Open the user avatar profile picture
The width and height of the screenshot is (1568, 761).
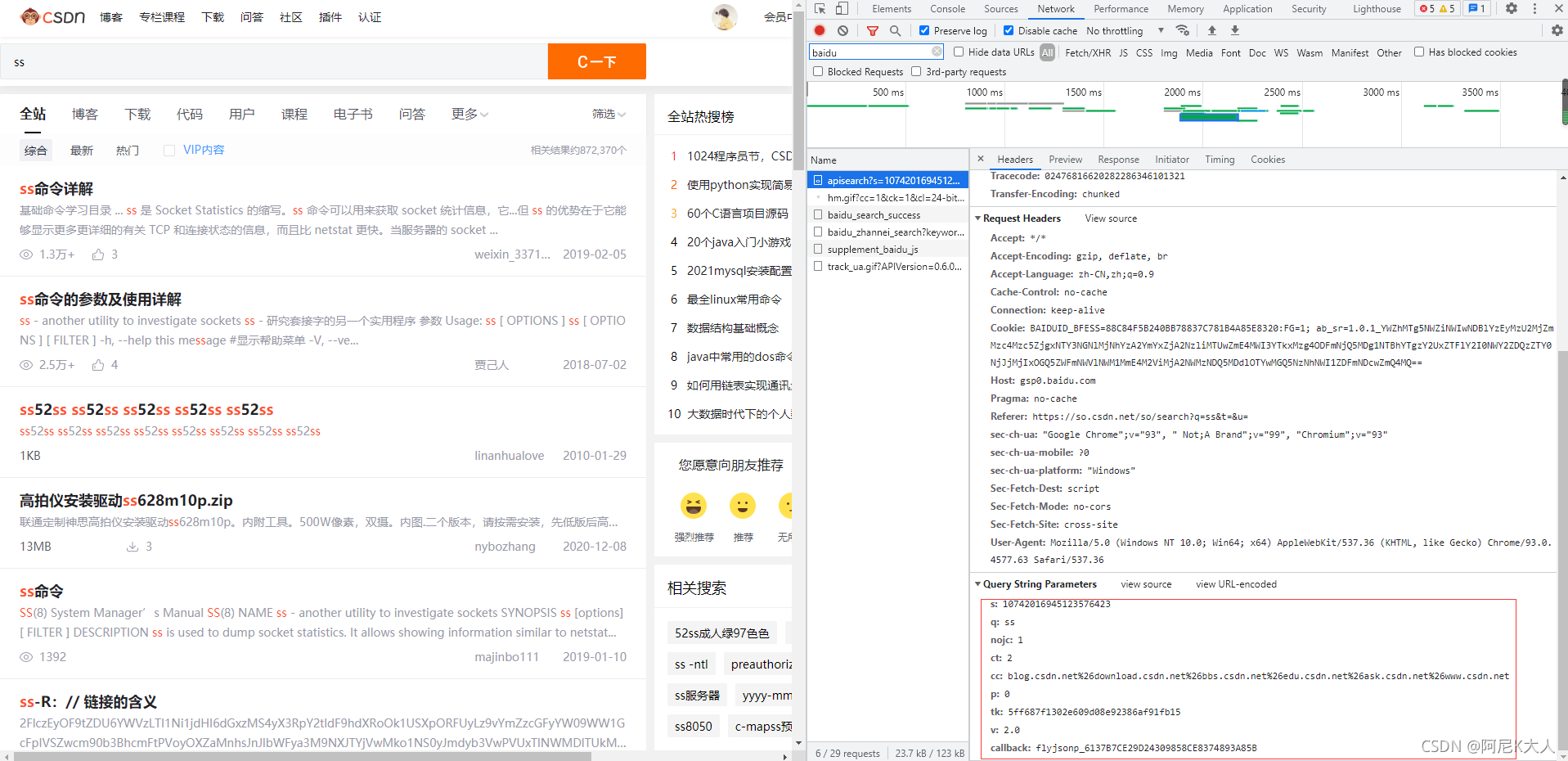[x=725, y=16]
